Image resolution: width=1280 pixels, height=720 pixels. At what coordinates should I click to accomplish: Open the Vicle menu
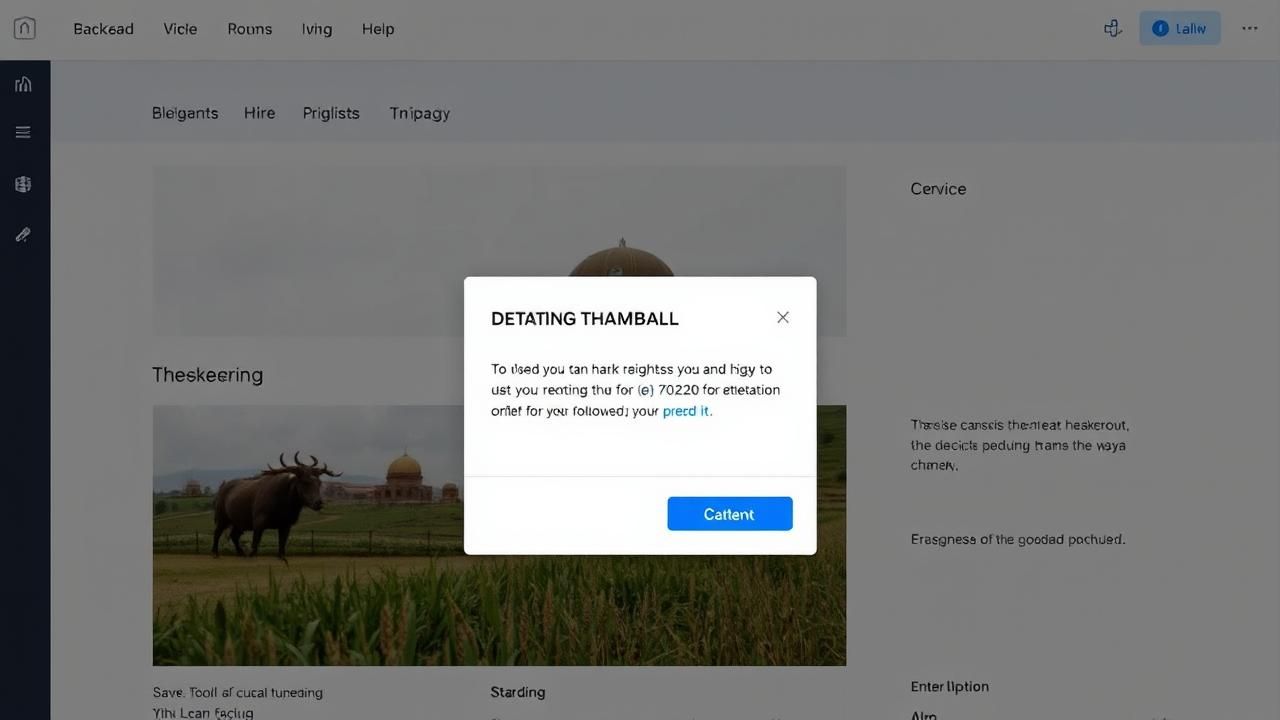pyautogui.click(x=180, y=29)
